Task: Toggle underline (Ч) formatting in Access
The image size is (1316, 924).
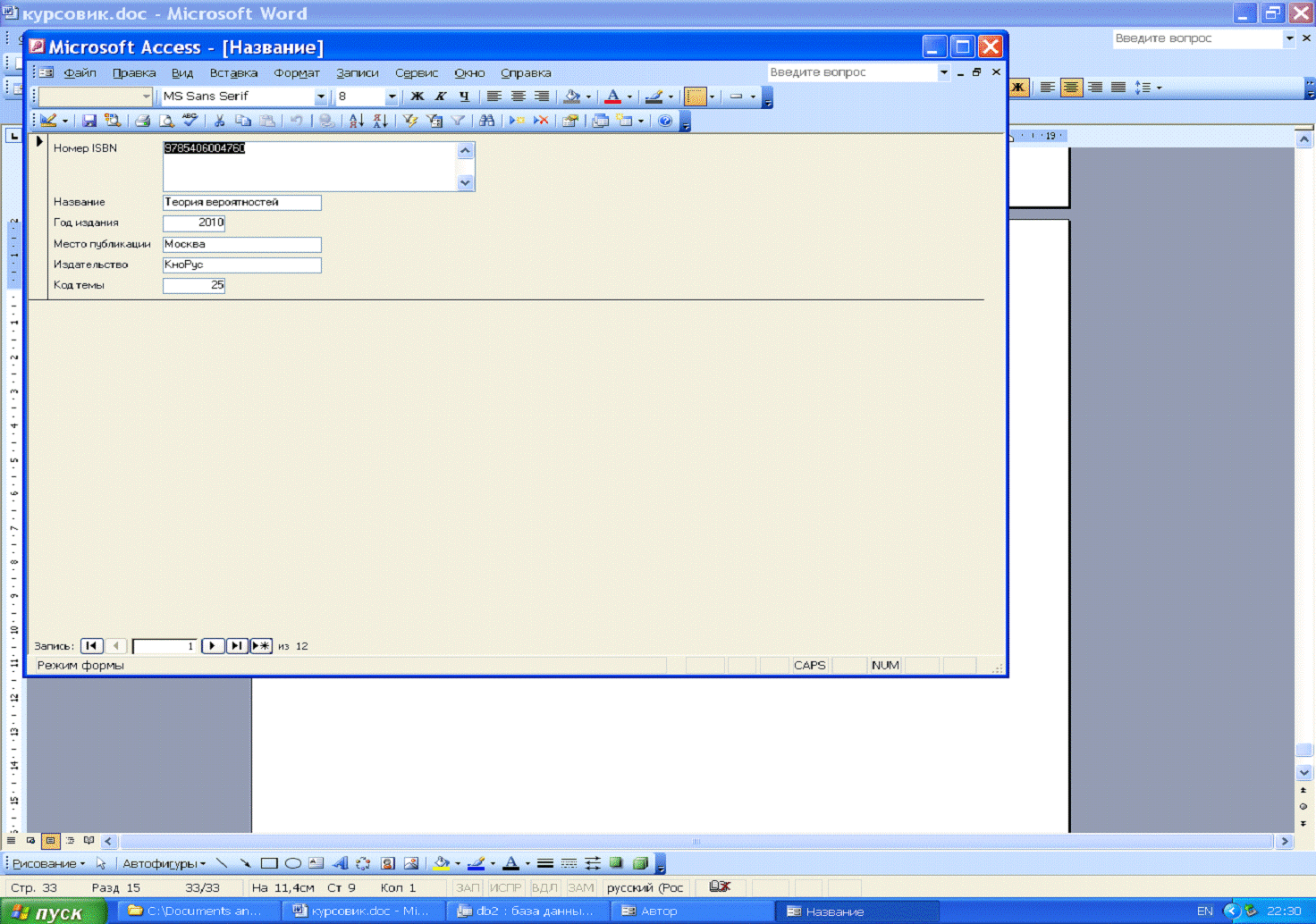Action: (x=463, y=97)
